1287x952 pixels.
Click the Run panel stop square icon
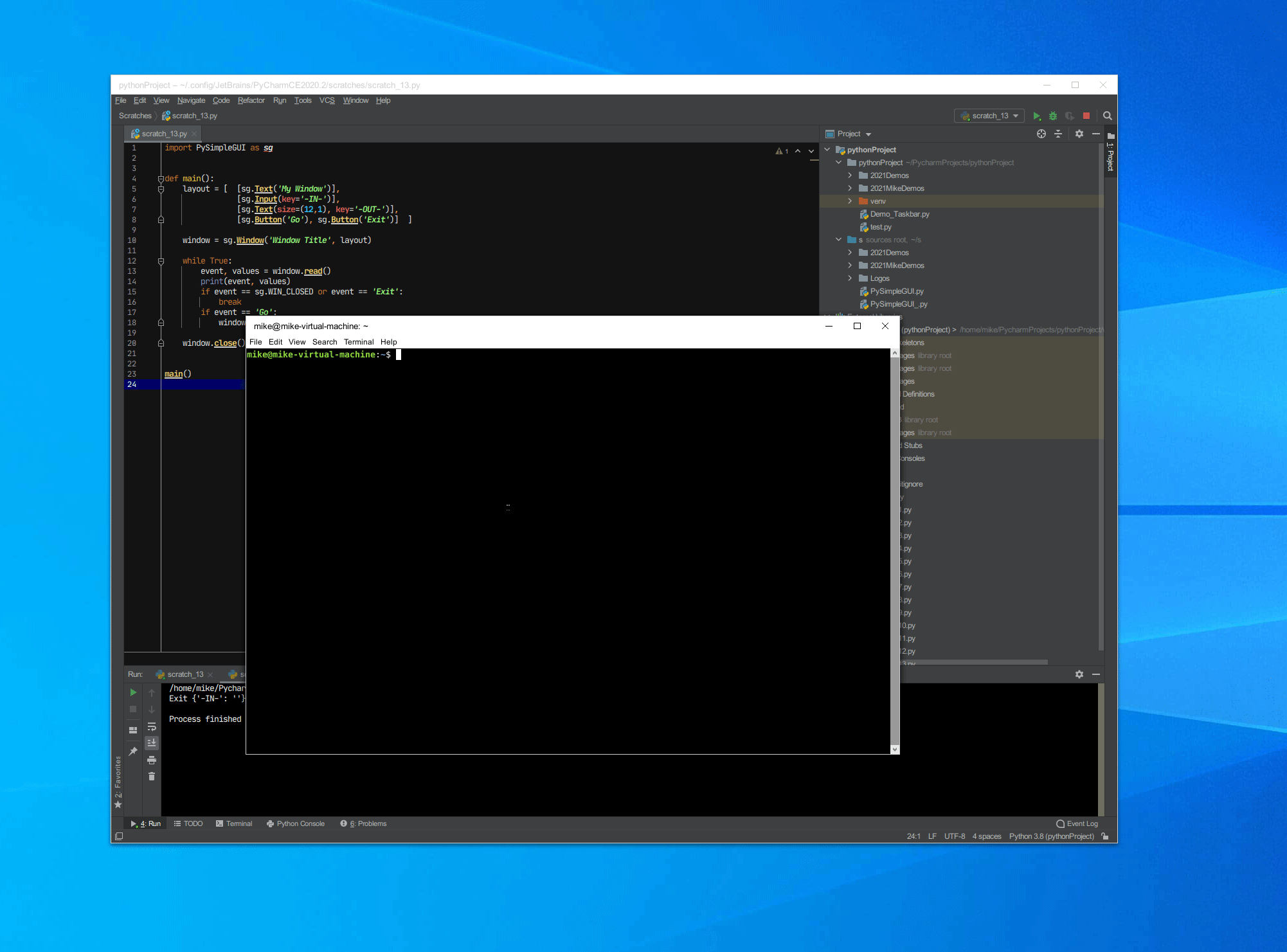(x=133, y=709)
